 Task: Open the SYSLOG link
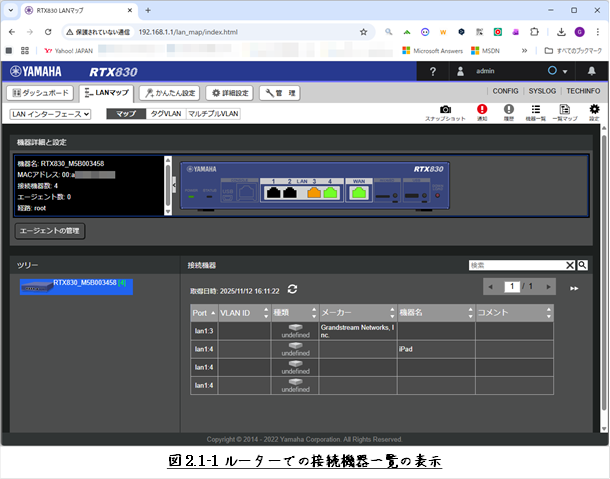(543, 91)
